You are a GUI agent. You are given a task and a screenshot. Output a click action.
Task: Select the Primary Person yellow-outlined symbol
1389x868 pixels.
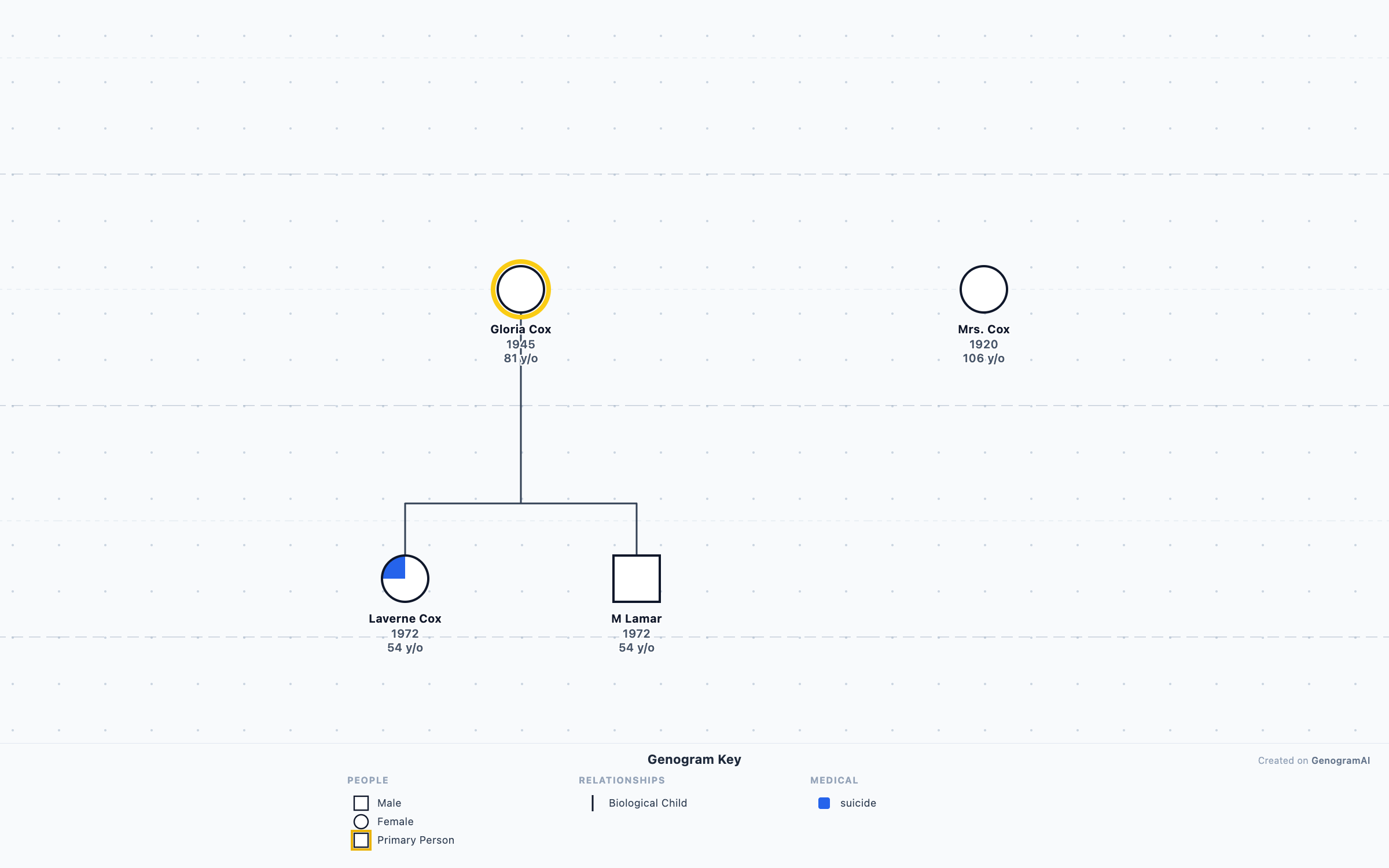(x=361, y=840)
